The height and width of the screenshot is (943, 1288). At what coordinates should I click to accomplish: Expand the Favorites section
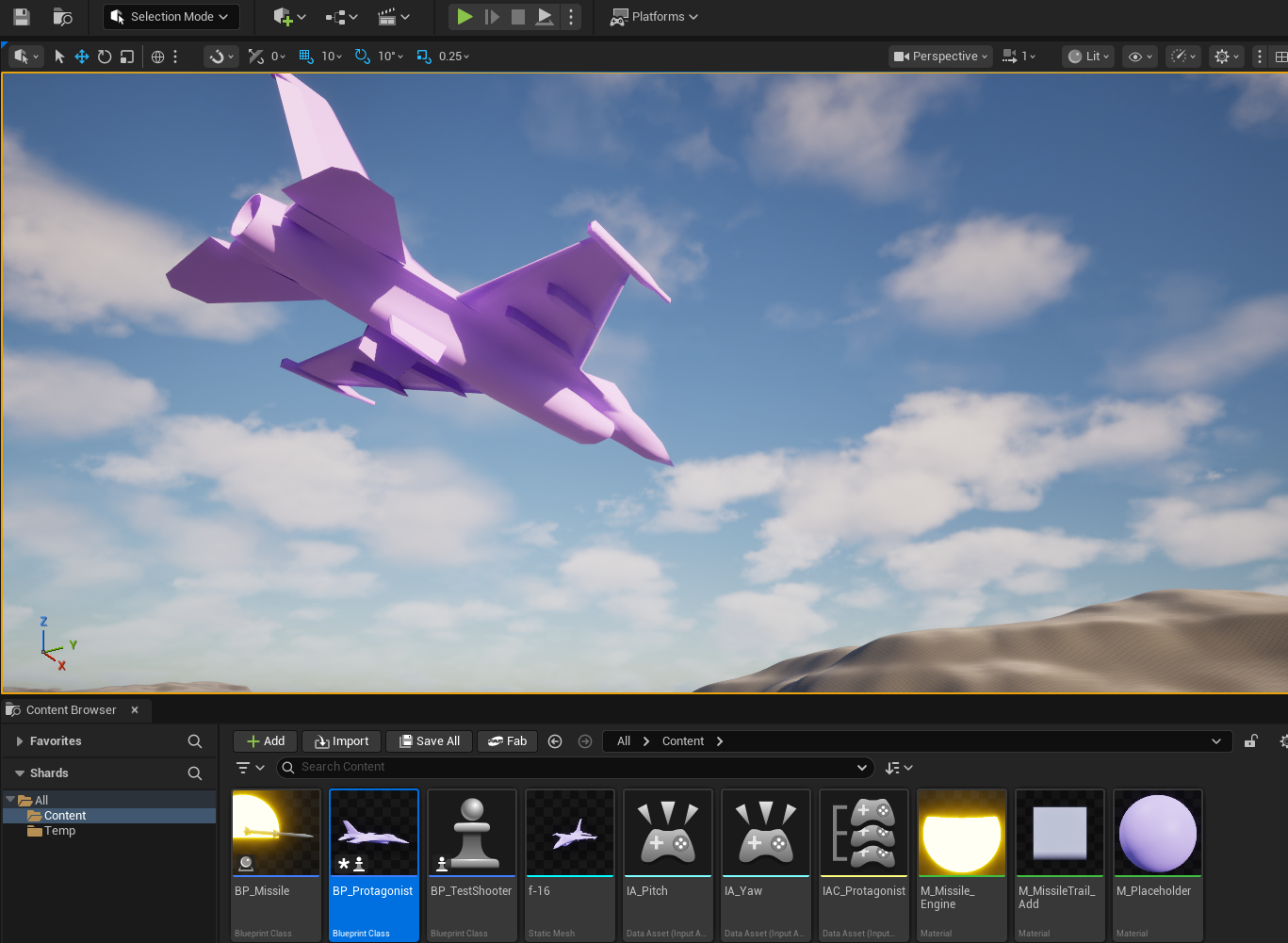click(x=20, y=741)
